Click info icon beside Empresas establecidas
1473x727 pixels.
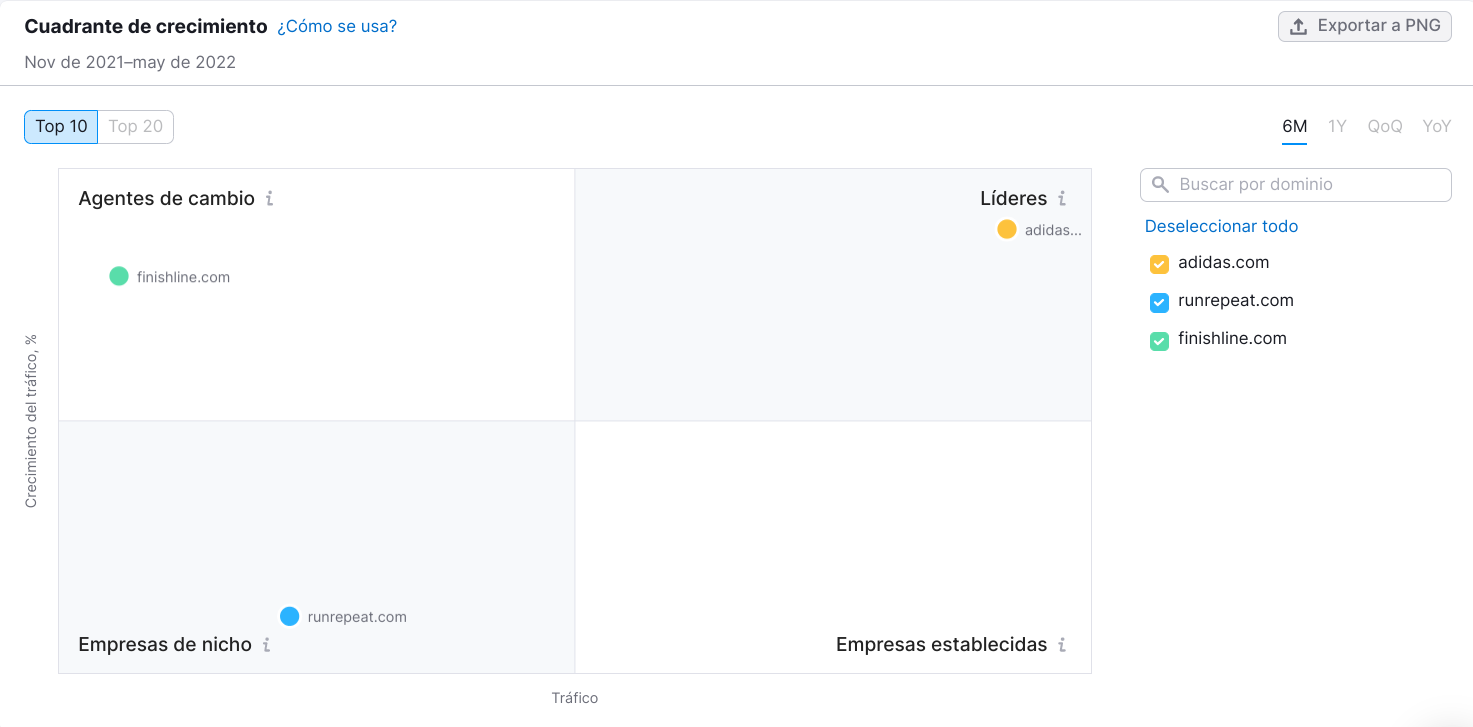tap(1062, 645)
